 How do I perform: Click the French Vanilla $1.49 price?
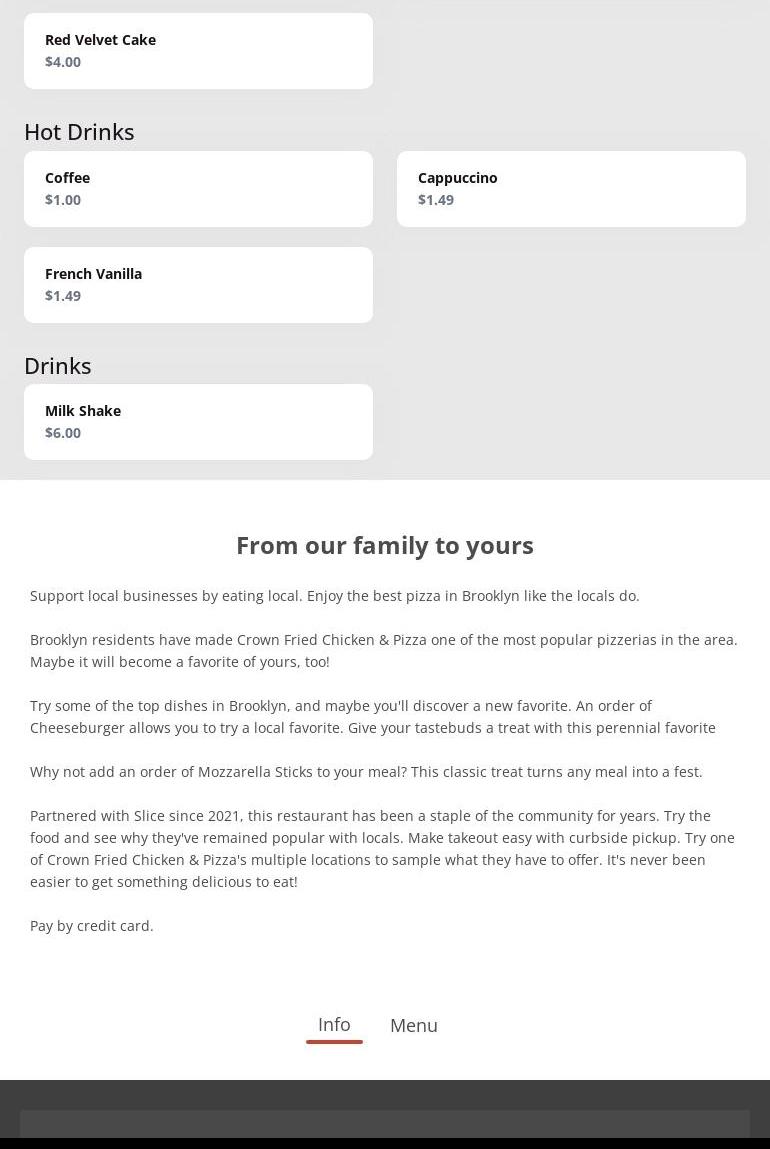point(63,296)
